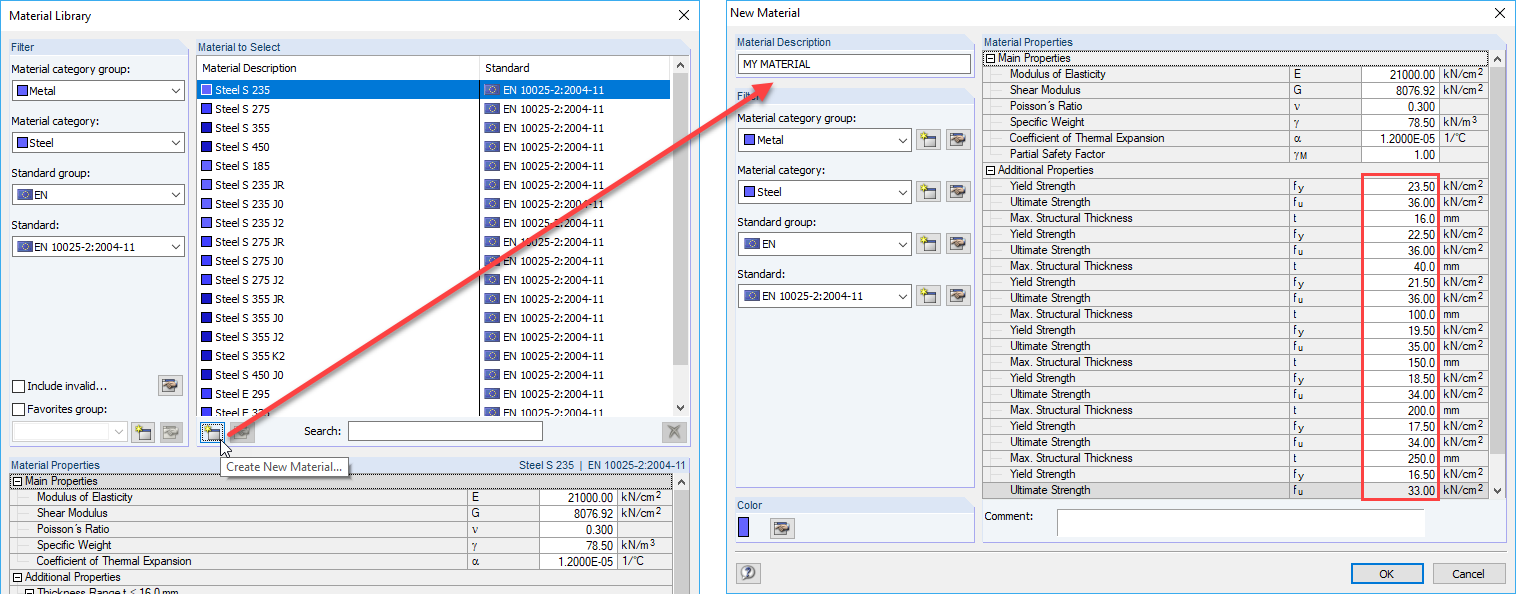
Task: Click the Standard column header
Action: point(575,68)
